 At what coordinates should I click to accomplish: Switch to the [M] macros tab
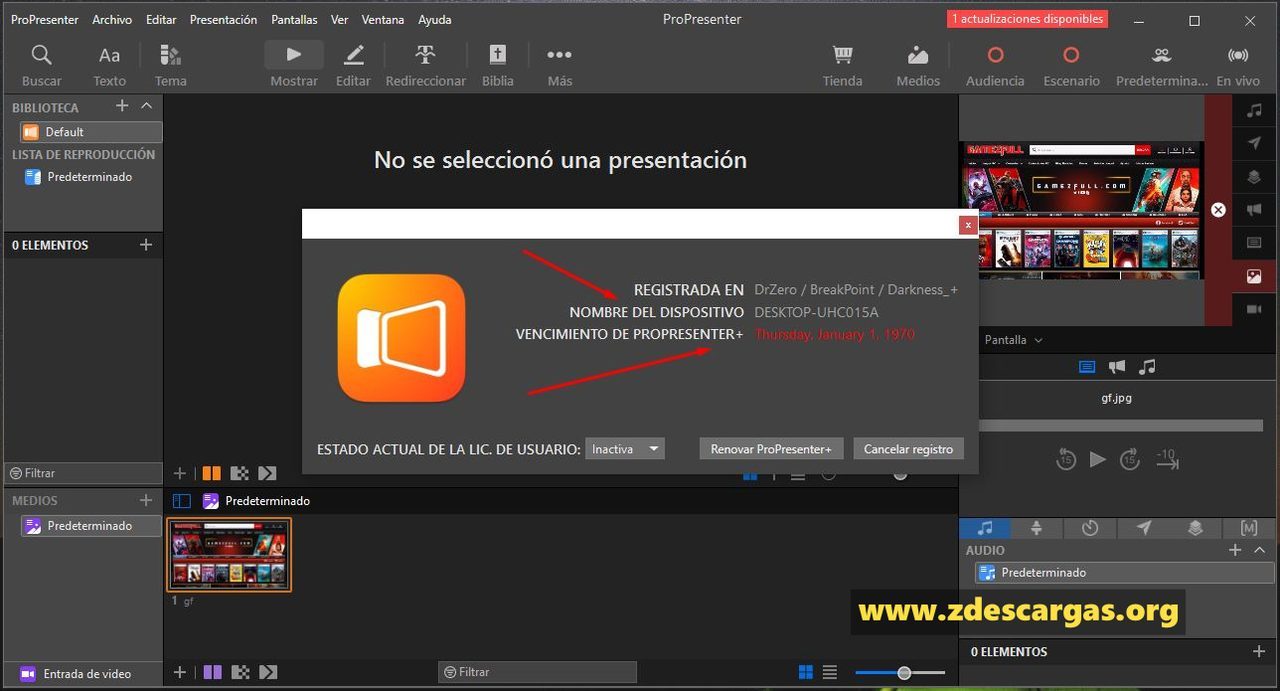click(x=1249, y=528)
